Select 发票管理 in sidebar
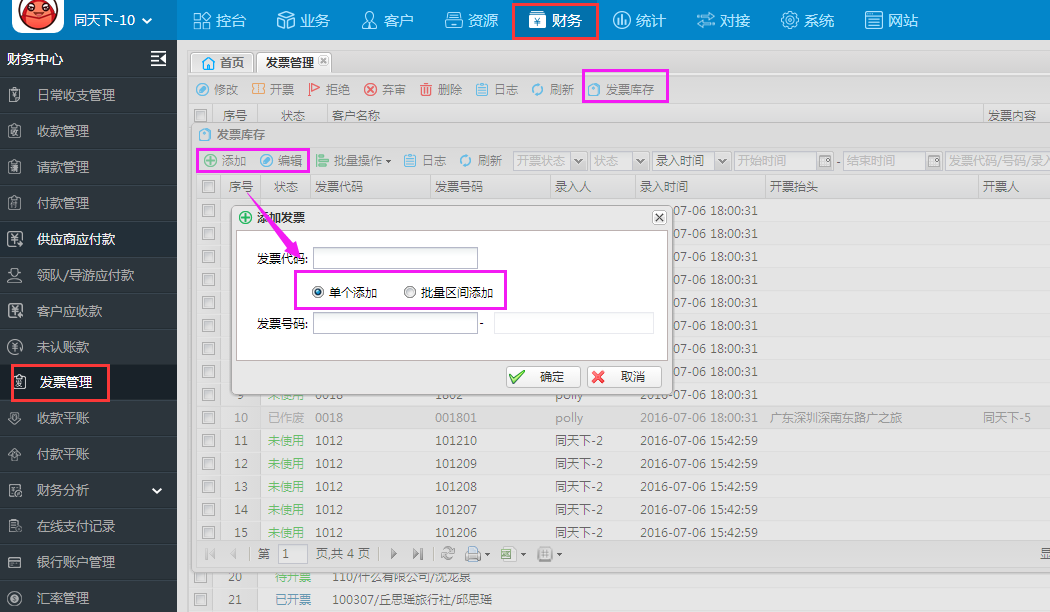Screen dimensions: 1050x612 pyautogui.click(x=88, y=382)
